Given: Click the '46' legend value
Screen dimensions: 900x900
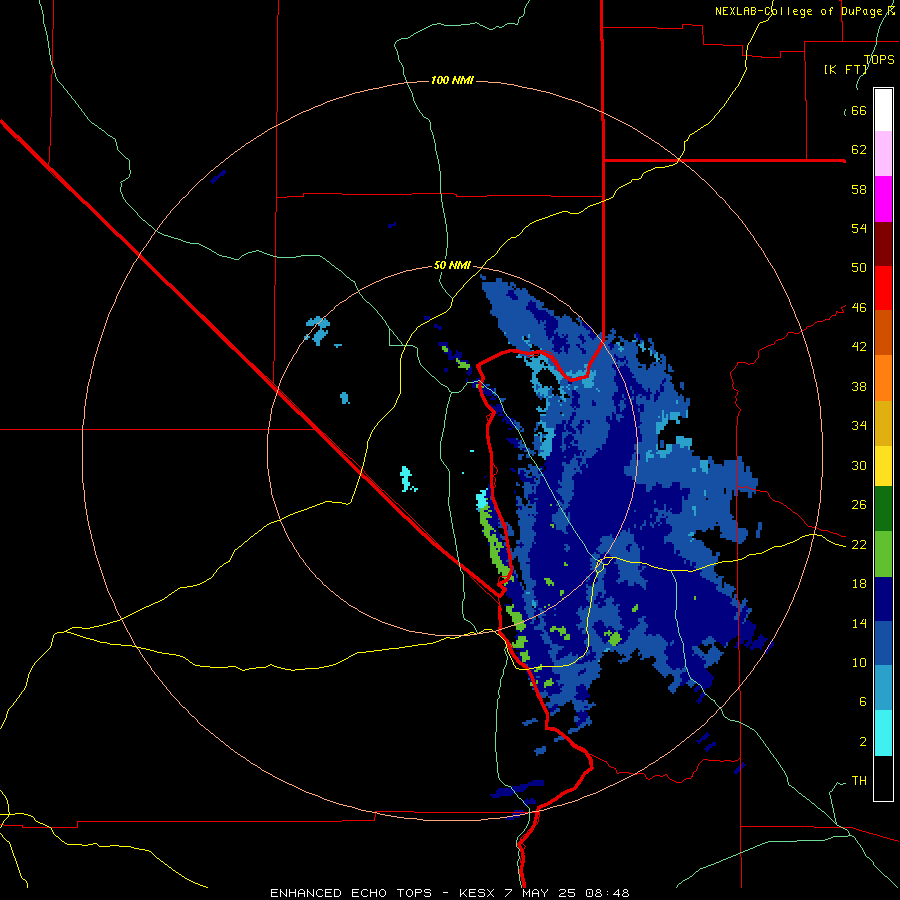Looking at the screenshot, I should click(x=859, y=308).
